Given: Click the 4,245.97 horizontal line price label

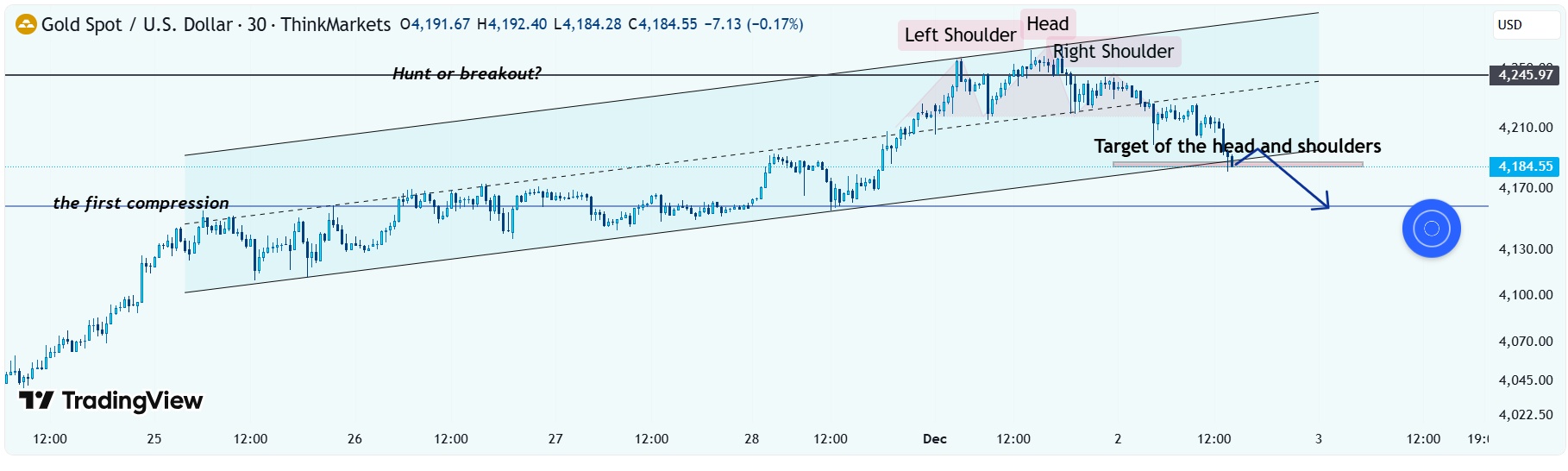Looking at the screenshot, I should pyautogui.click(x=1525, y=75).
